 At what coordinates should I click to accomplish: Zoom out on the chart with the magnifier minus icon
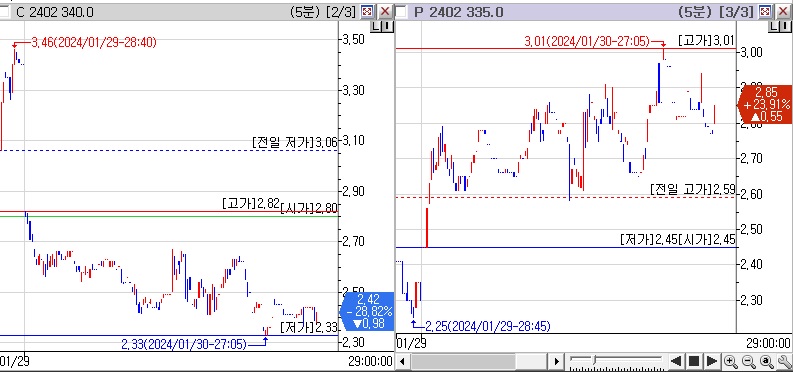click(x=749, y=361)
